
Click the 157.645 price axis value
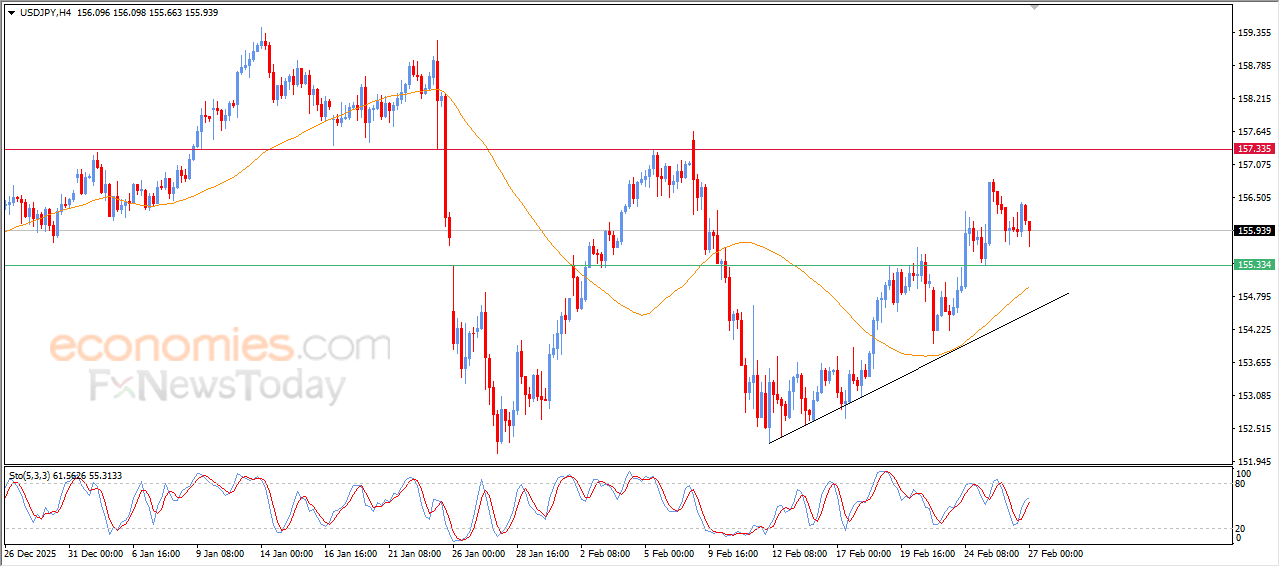point(1253,132)
